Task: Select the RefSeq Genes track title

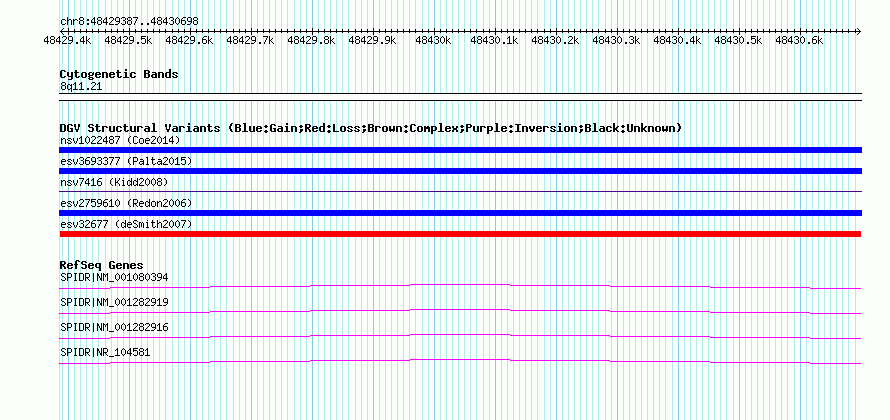Action: tap(102, 265)
